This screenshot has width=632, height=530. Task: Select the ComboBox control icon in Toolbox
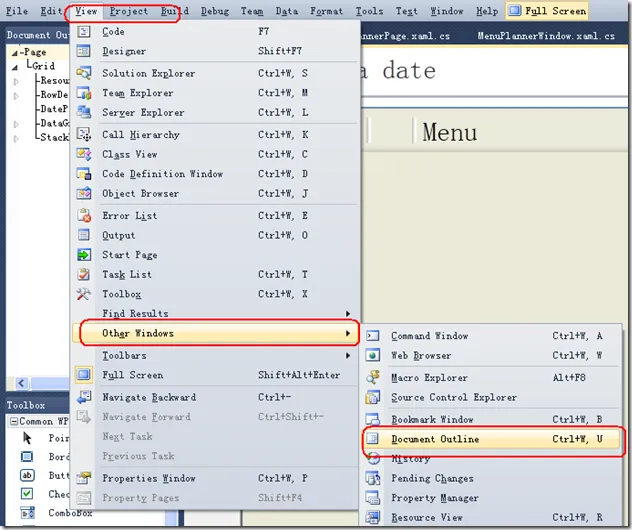point(28,513)
